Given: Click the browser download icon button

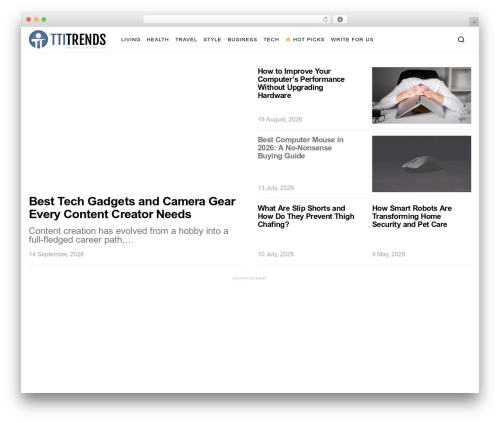Looking at the screenshot, I should 340,20.
